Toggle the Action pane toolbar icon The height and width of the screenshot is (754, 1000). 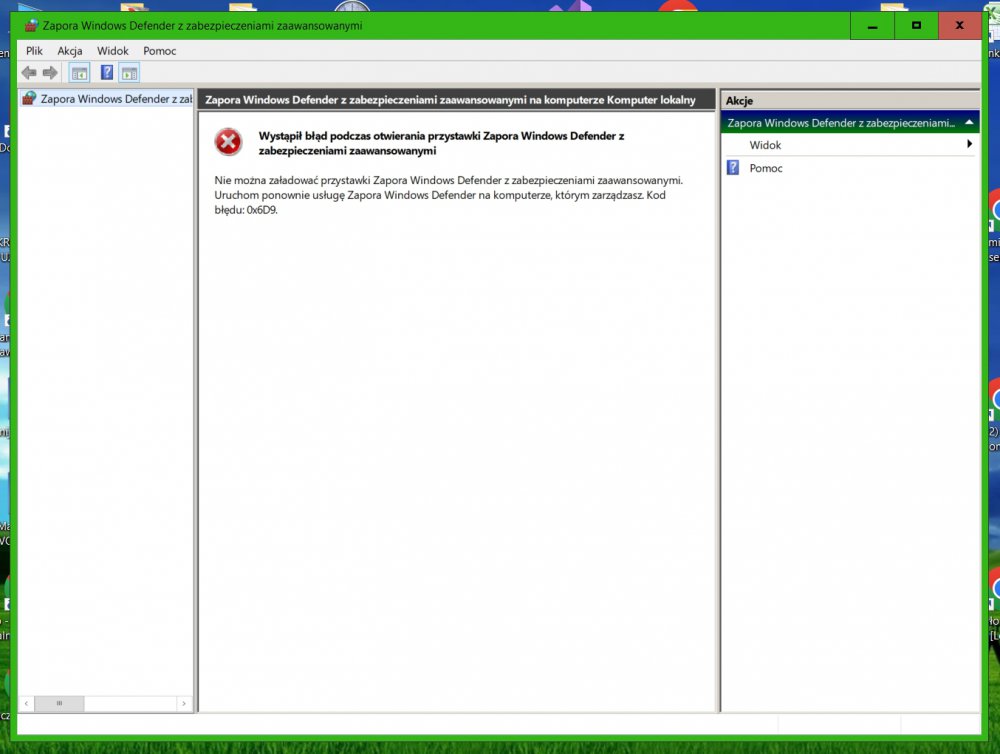click(129, 73)
